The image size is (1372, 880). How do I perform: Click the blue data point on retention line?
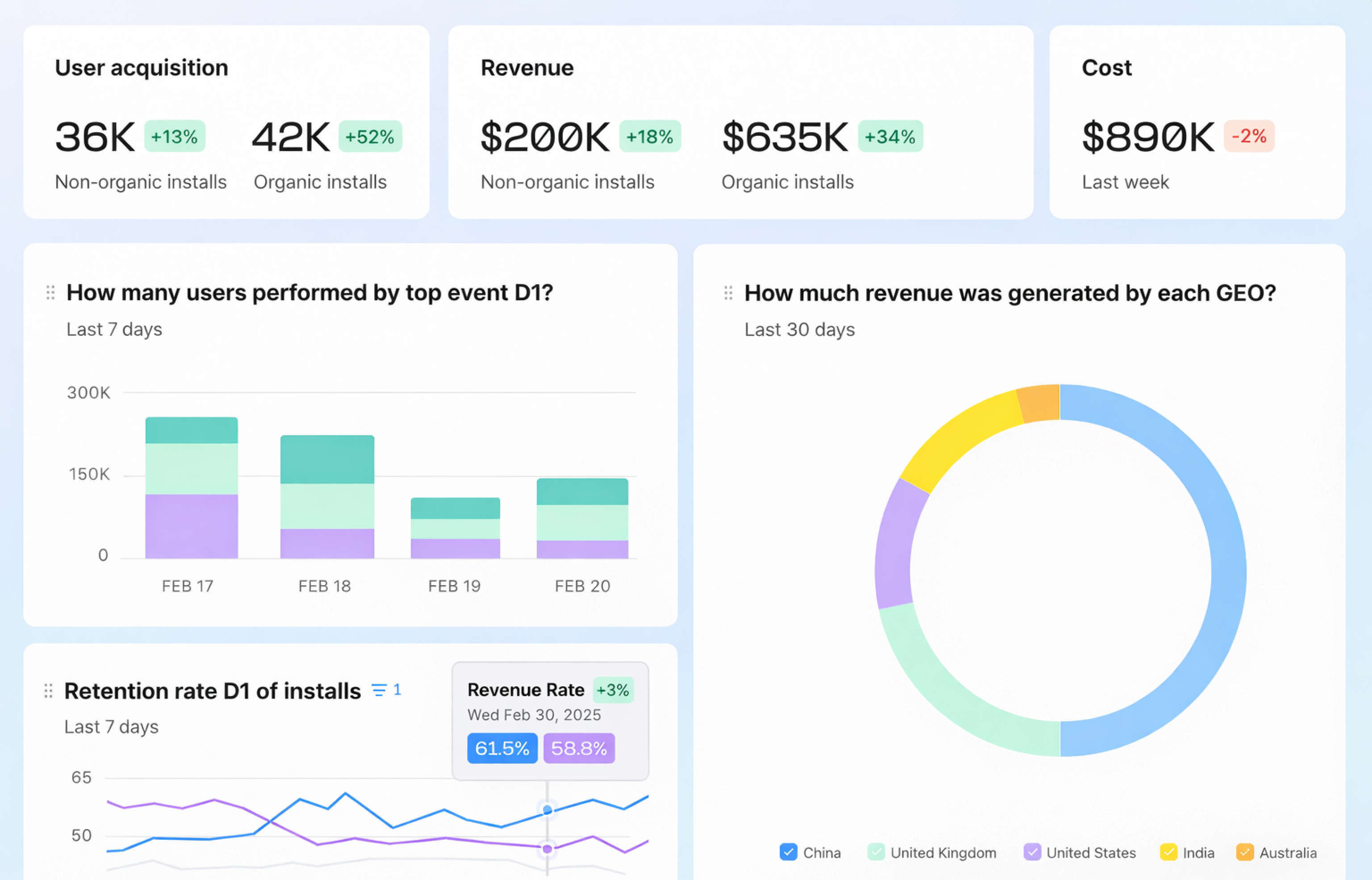click(547, 810)
